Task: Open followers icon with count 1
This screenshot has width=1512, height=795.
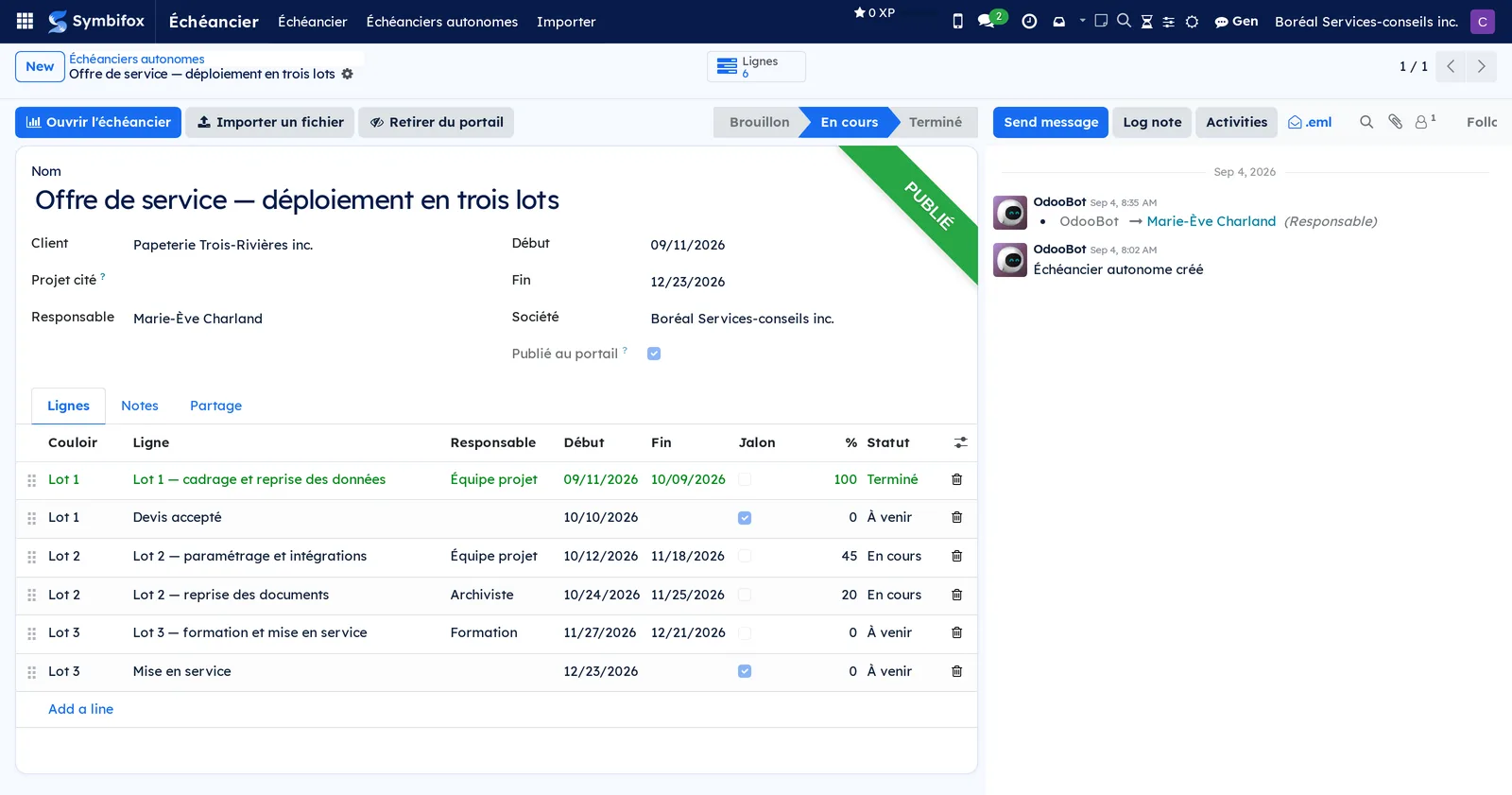Action: point(1425,121)
